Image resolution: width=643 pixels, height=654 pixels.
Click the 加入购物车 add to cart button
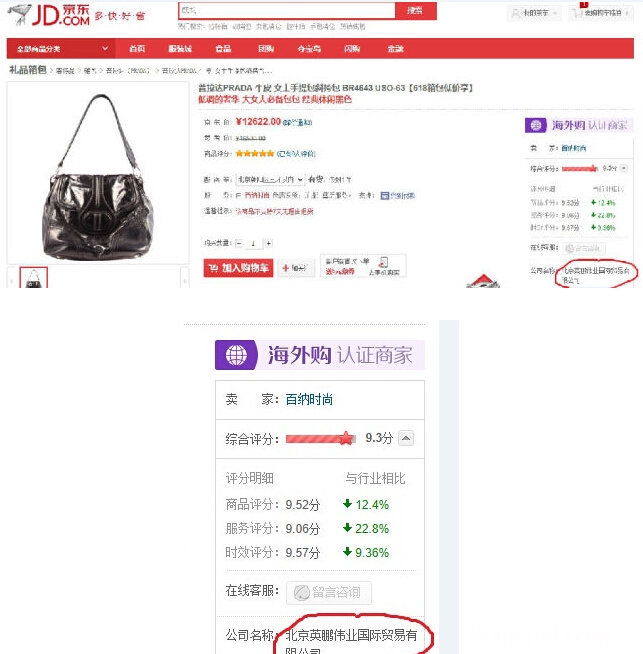(238, 268)
